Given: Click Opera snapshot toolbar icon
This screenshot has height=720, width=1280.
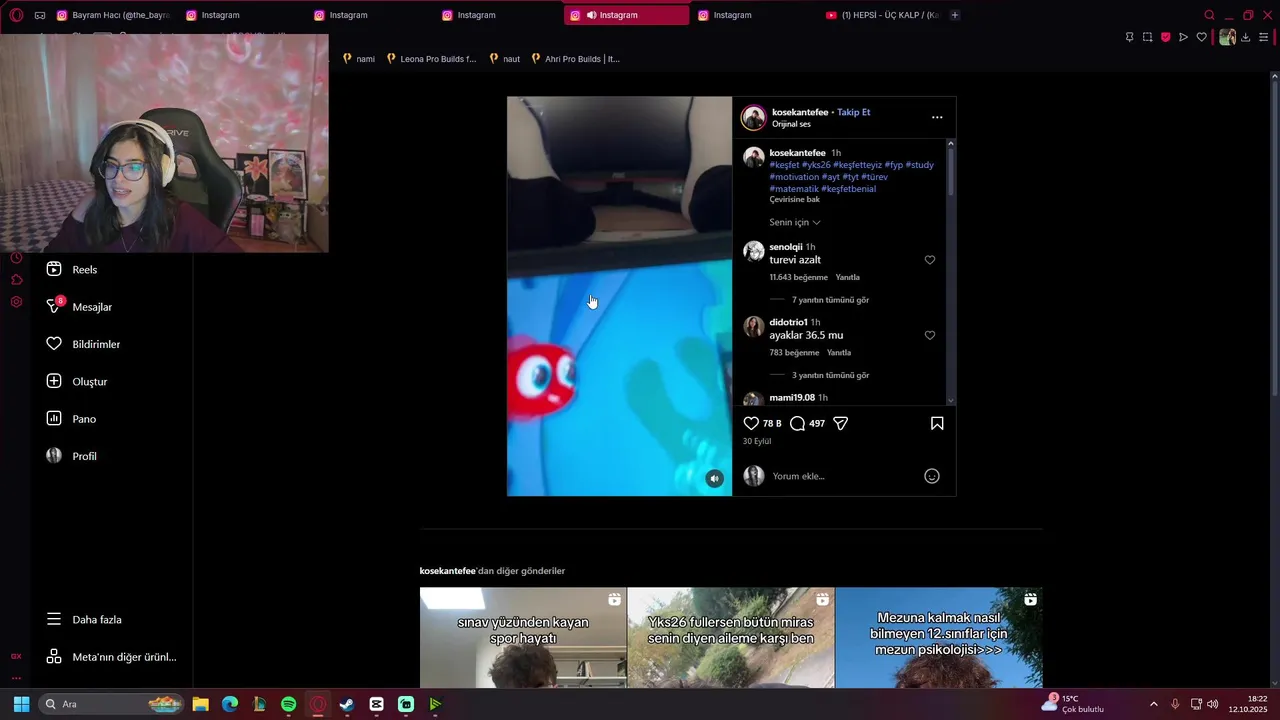Looking at the screenshot, I should coord(1147,37).
